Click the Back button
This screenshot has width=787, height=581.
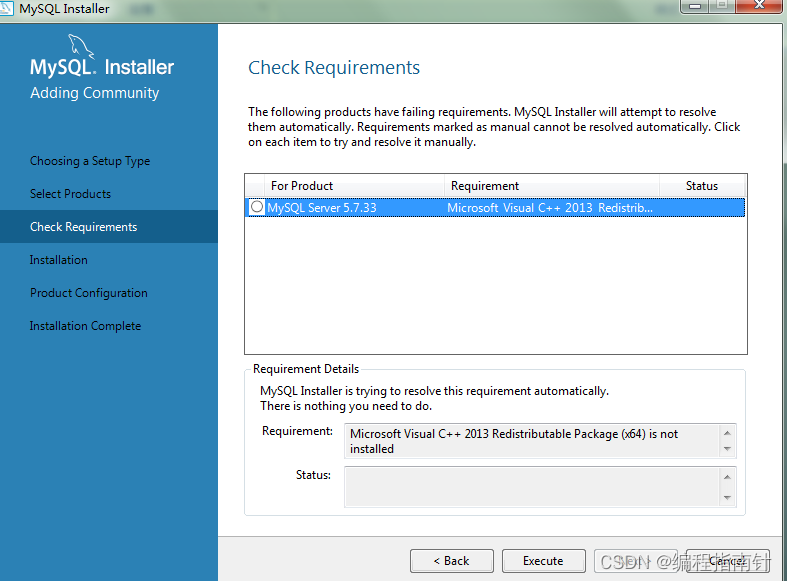452,561
